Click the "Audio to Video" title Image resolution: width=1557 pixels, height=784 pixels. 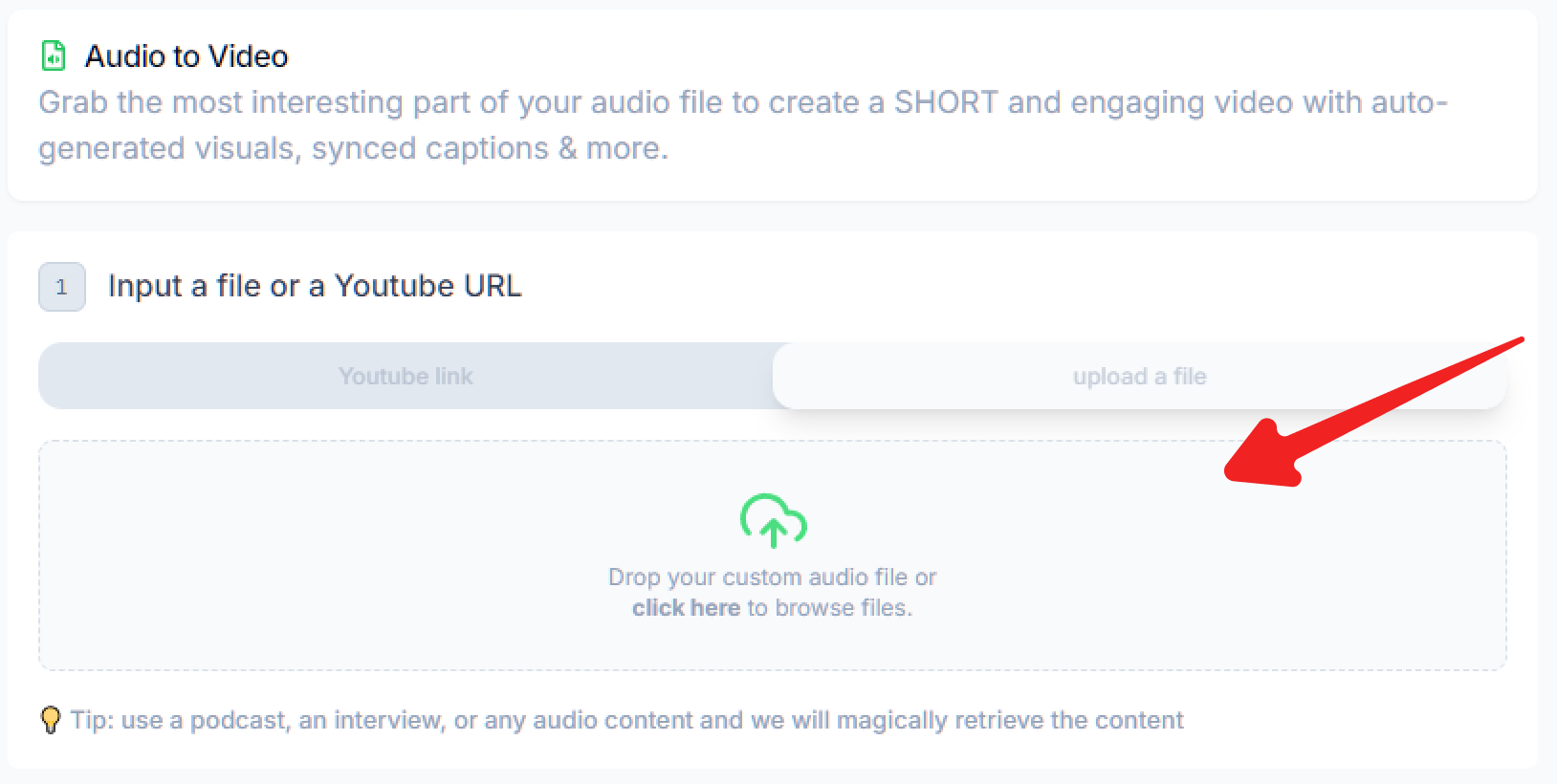[186, 56]
